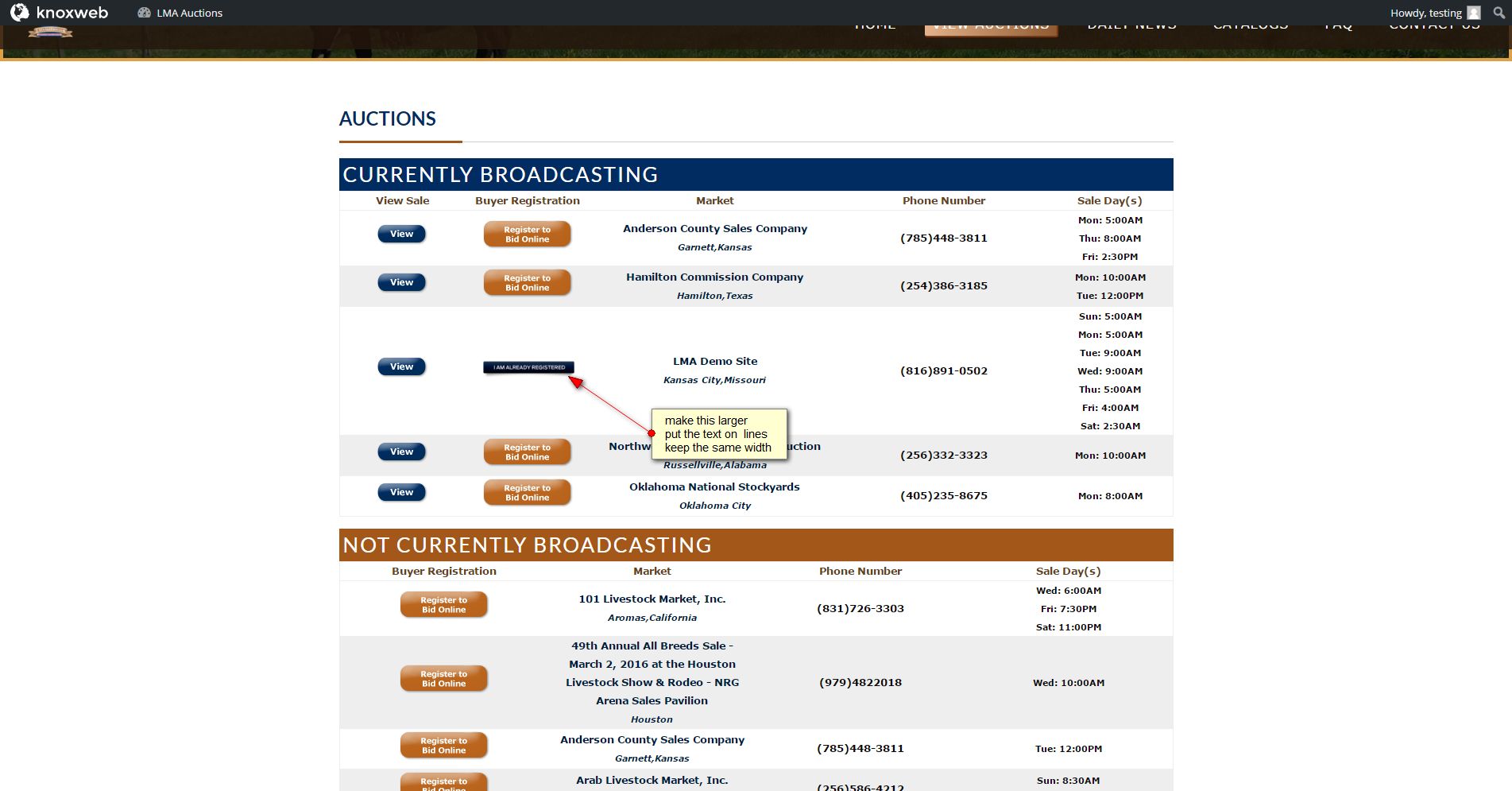Click the 'Oklahoma City' location text
1512x791 pixels.
[715, 506]
